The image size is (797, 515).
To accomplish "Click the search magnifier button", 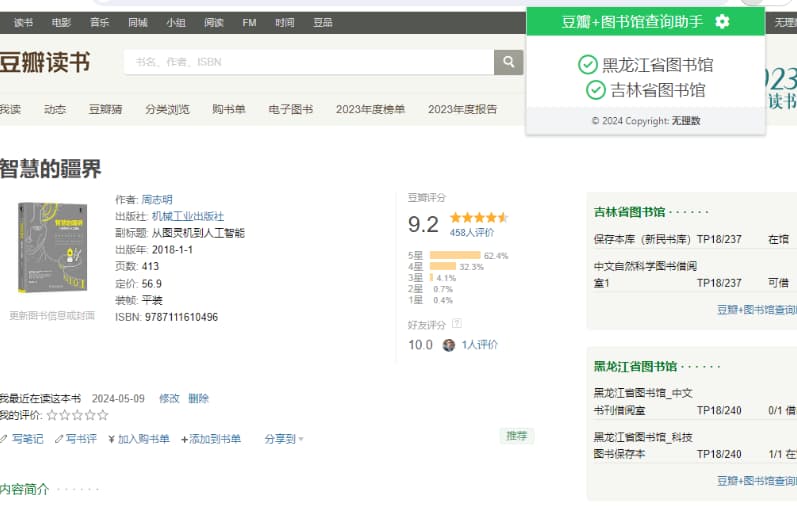I will pyautogui.click(x=509, y=62).
